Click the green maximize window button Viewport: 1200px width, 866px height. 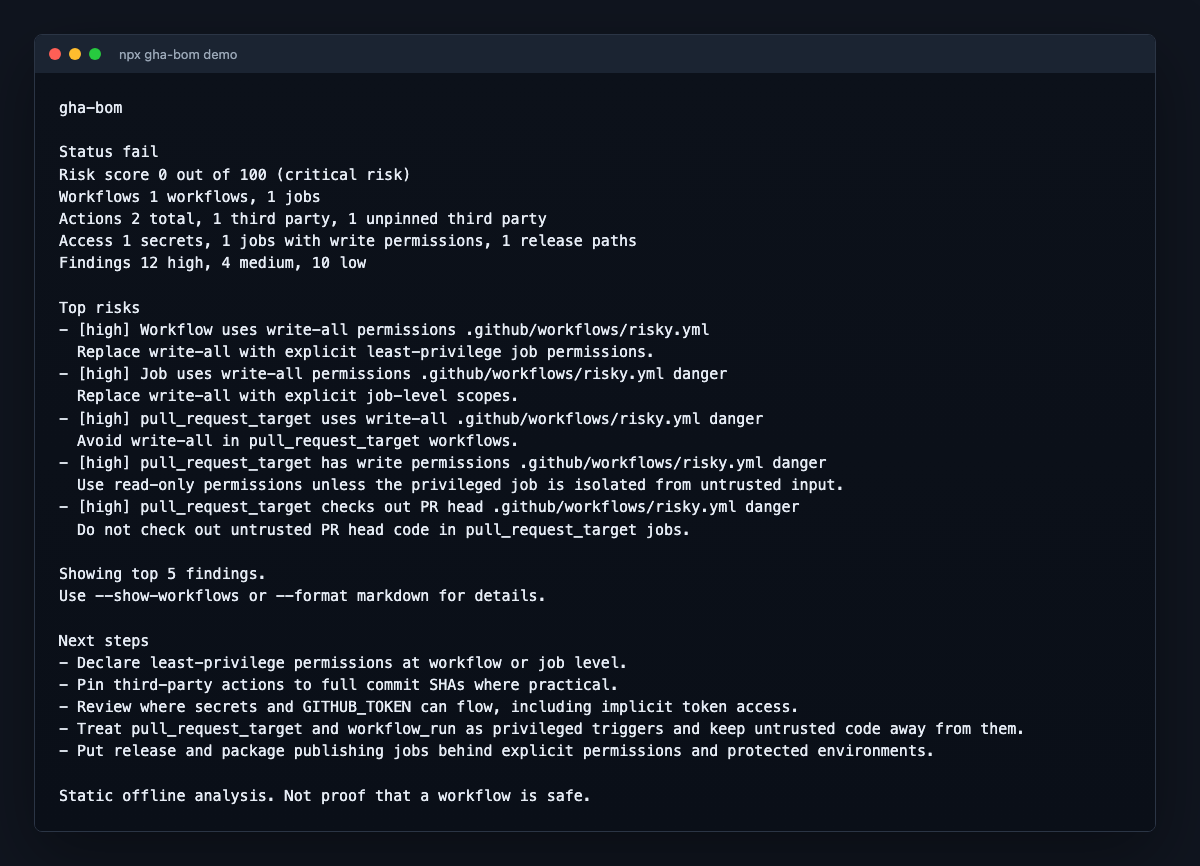[95, 54]
